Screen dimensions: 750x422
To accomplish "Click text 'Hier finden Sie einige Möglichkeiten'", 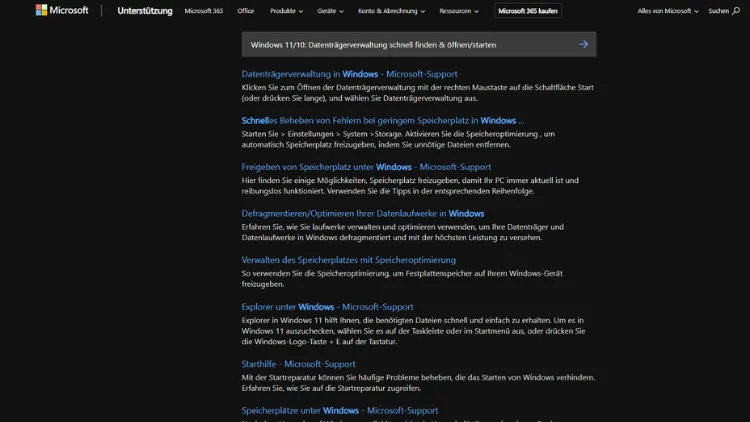I will (x=303, y=180).
